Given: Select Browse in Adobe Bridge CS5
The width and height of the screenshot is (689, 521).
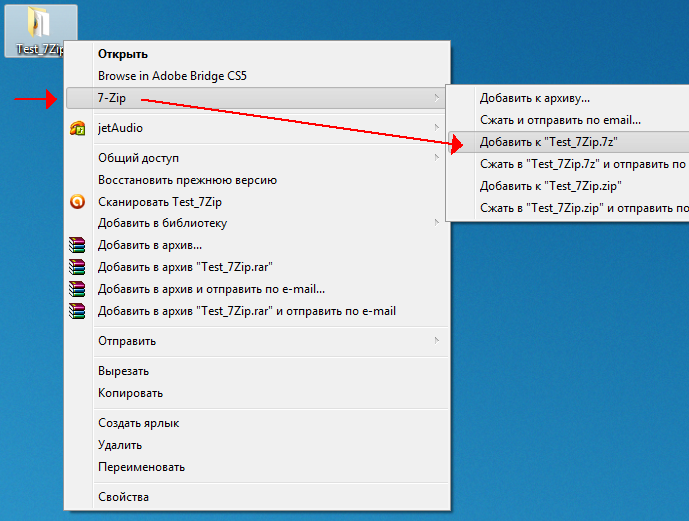Looking at the screenshot, I should (257, 76).
